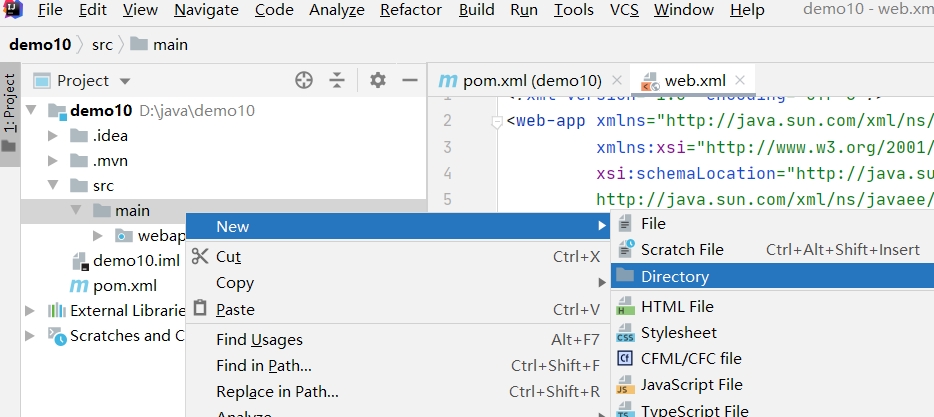The image size is (934, 417).
Task: Select Scratch File option
Action: point(682,249)
